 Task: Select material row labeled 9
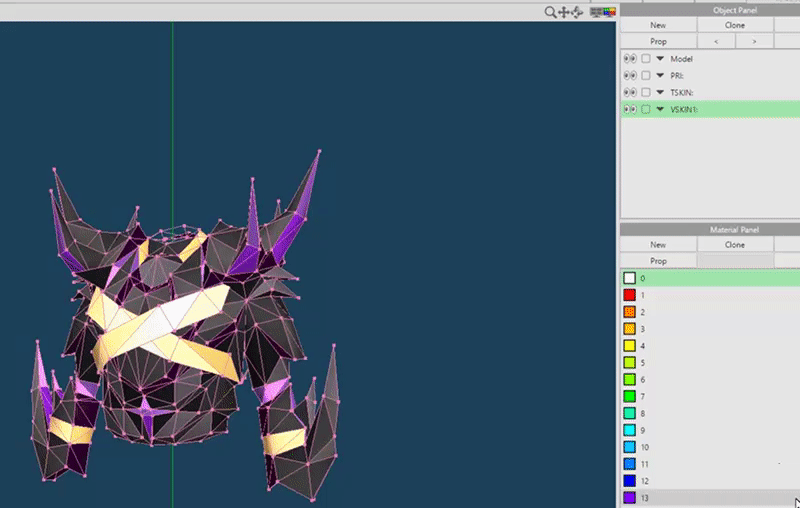710,430
